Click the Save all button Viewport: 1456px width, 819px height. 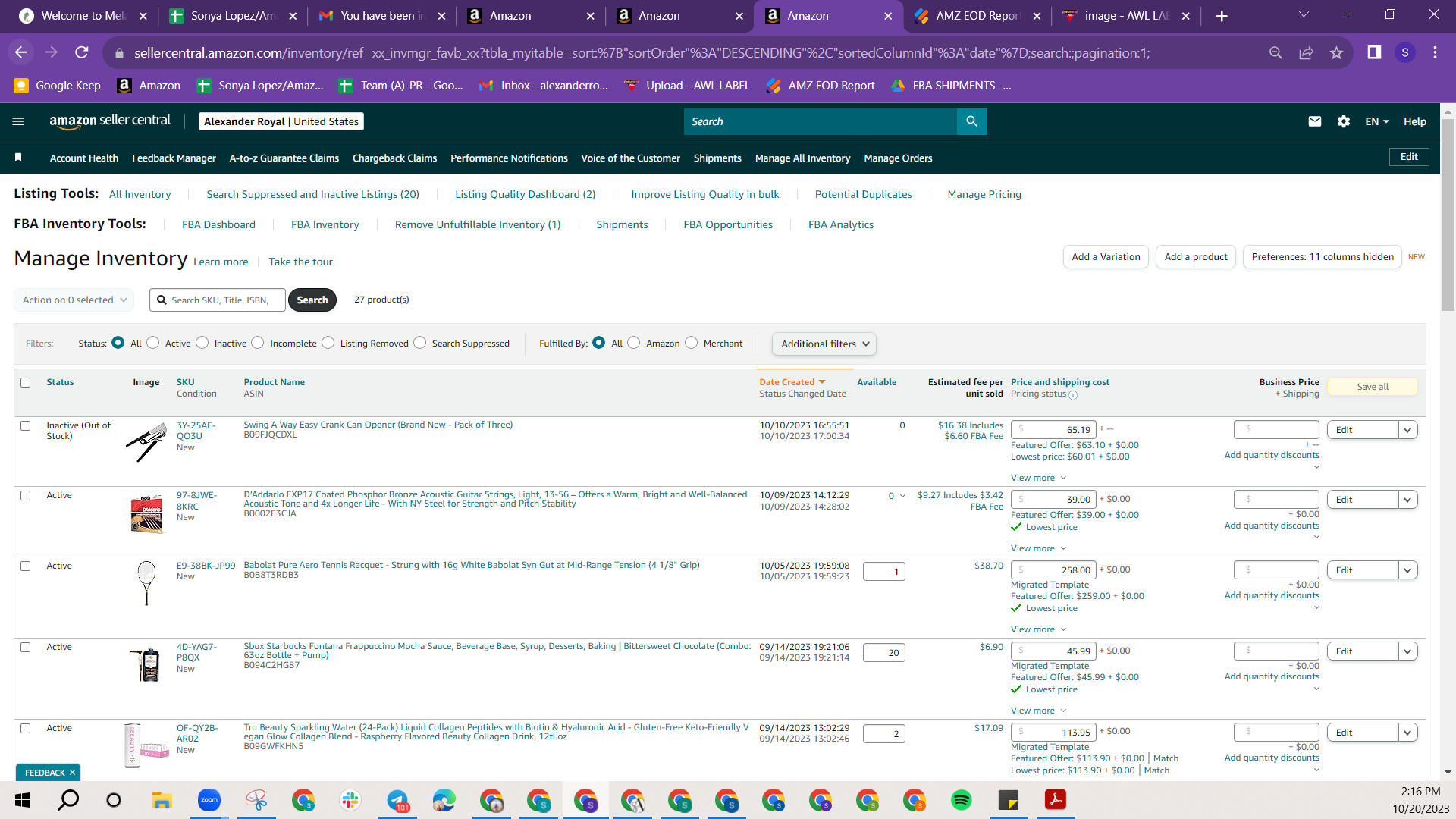click(1373, 387)
